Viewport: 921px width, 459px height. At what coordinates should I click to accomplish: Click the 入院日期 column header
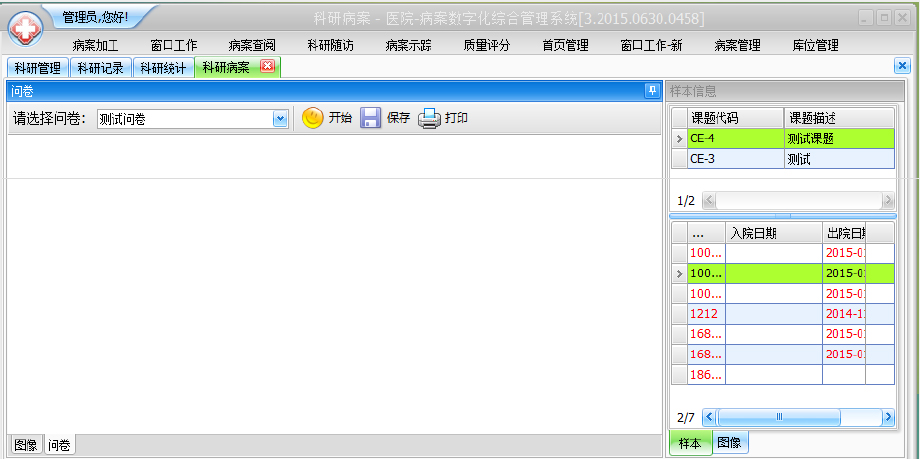(773, 233)
